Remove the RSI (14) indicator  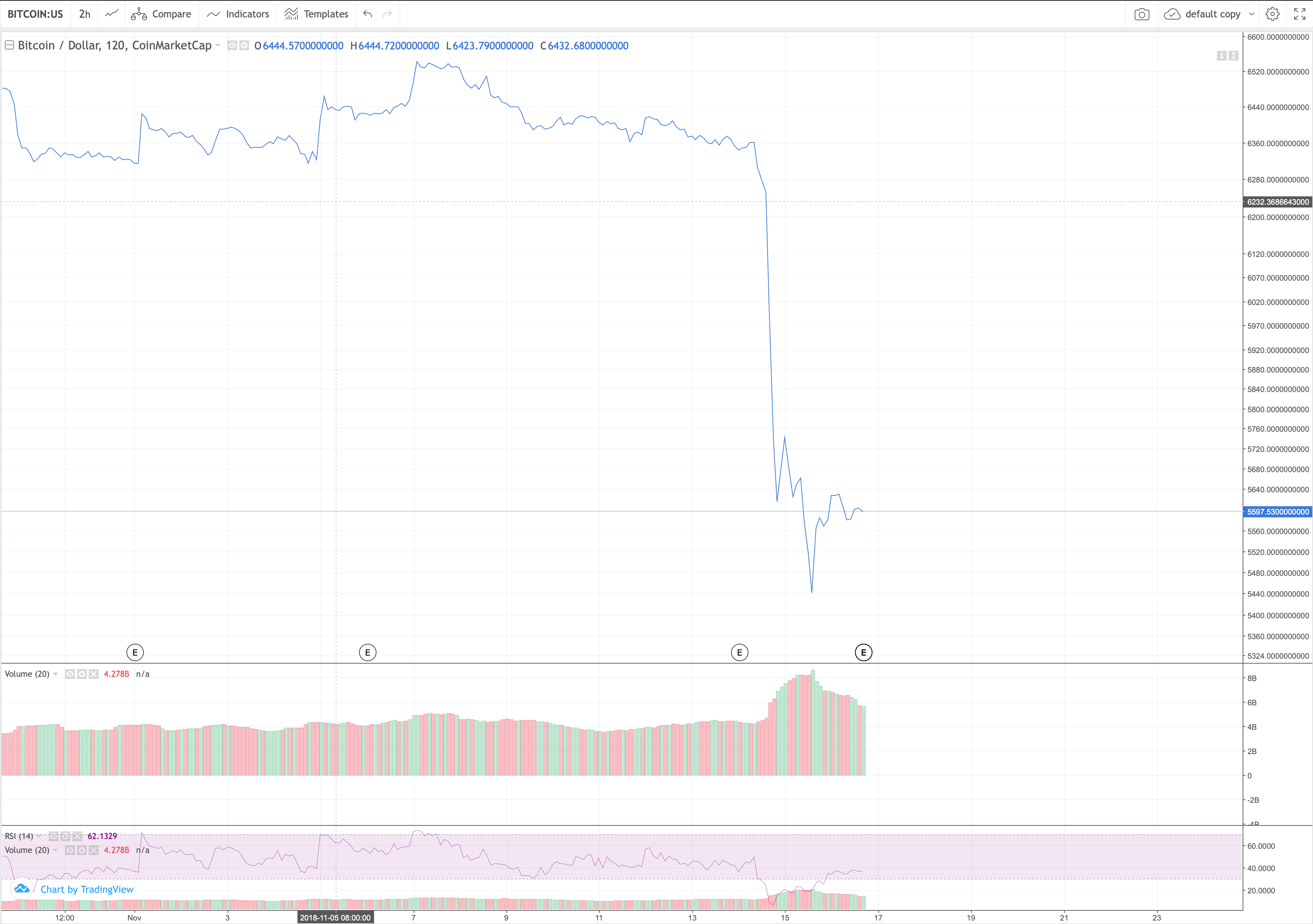pyautogui.click(x=77, y=836)
